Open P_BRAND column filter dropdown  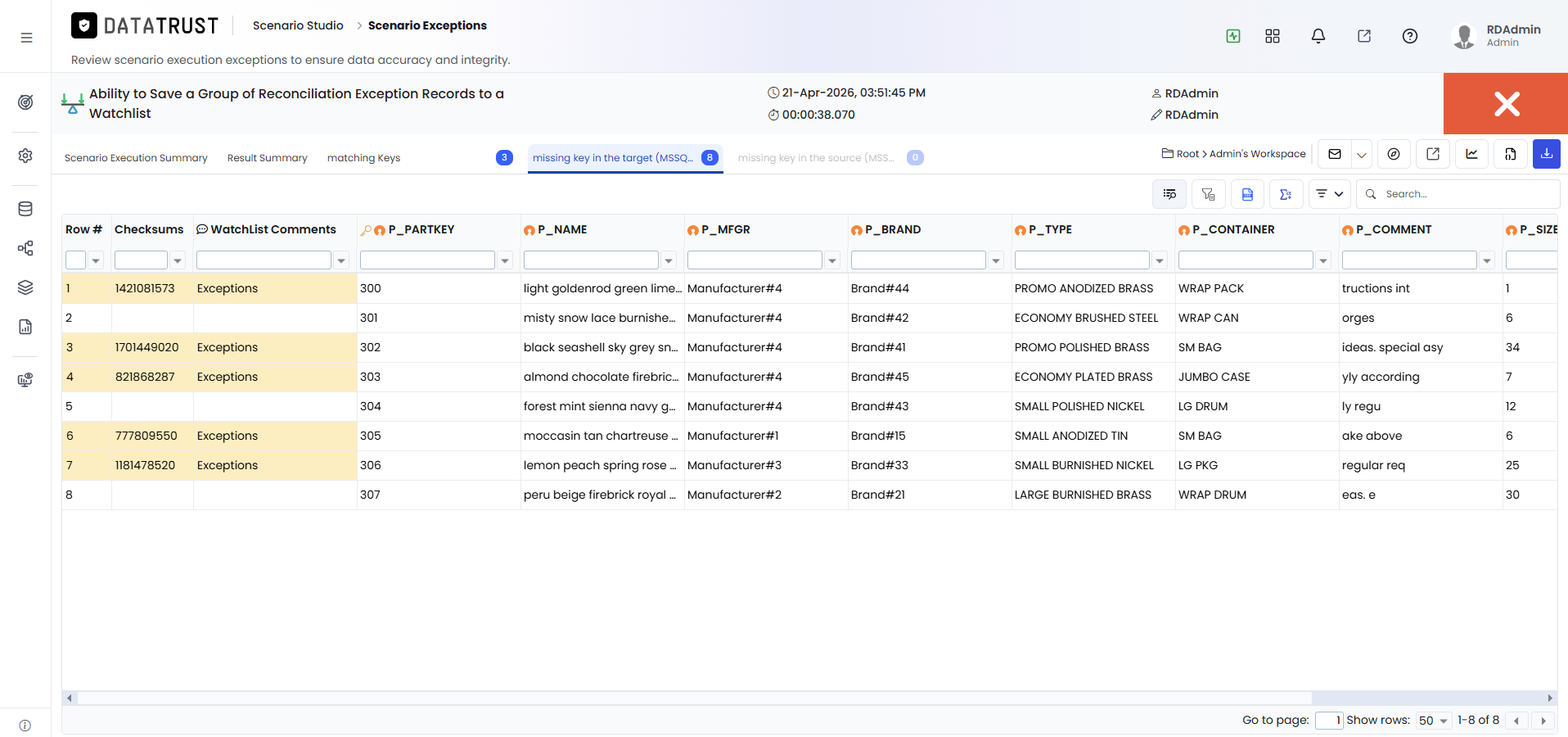click(x=996, y=260)
